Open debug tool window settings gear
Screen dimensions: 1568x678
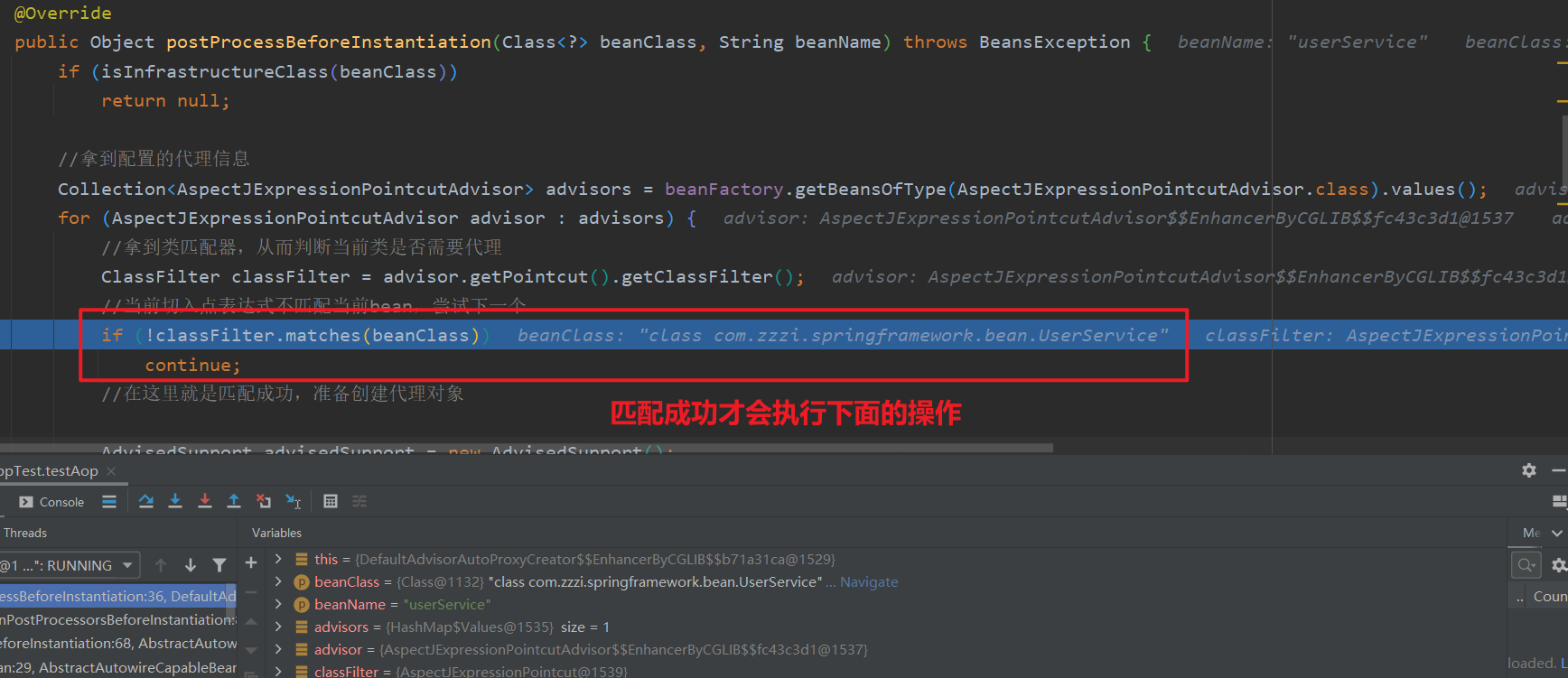pos(1528,470)
